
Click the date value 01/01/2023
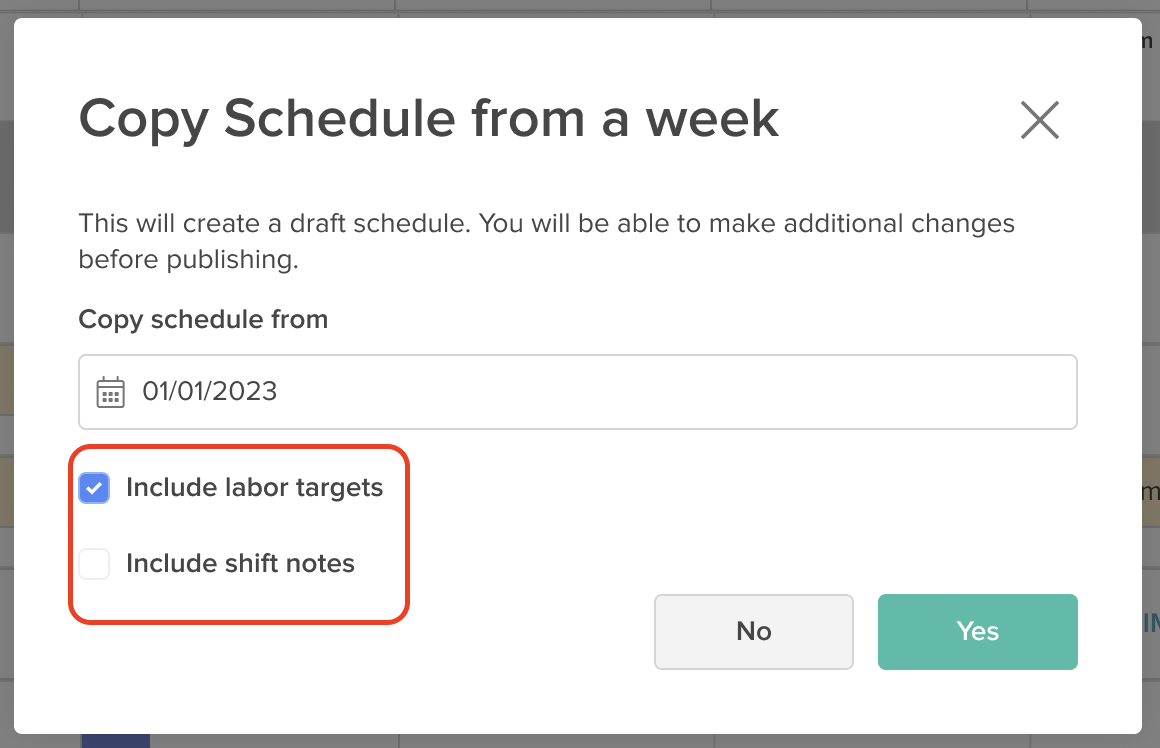211,392
